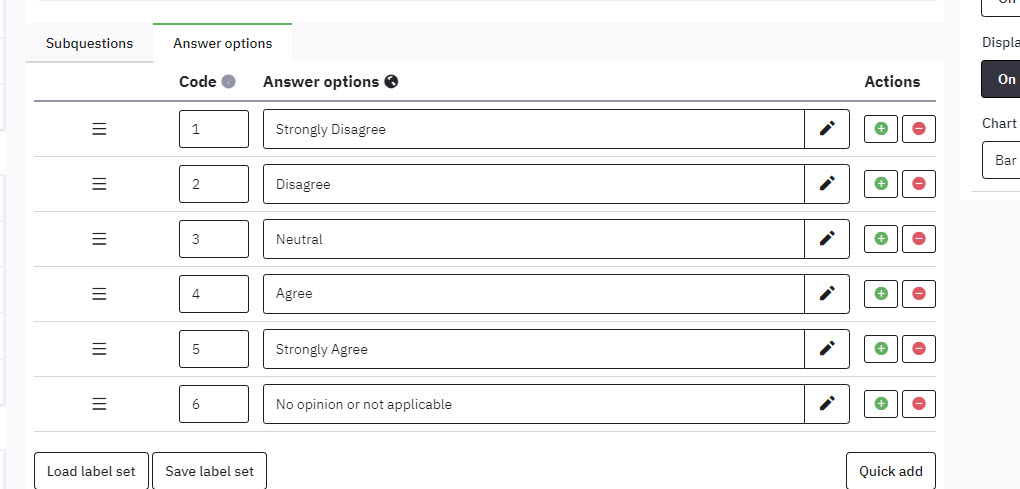1020x489 pixels.
Task: Insert a new option after Strongly Disagree
Action: (x=881, y=129)
